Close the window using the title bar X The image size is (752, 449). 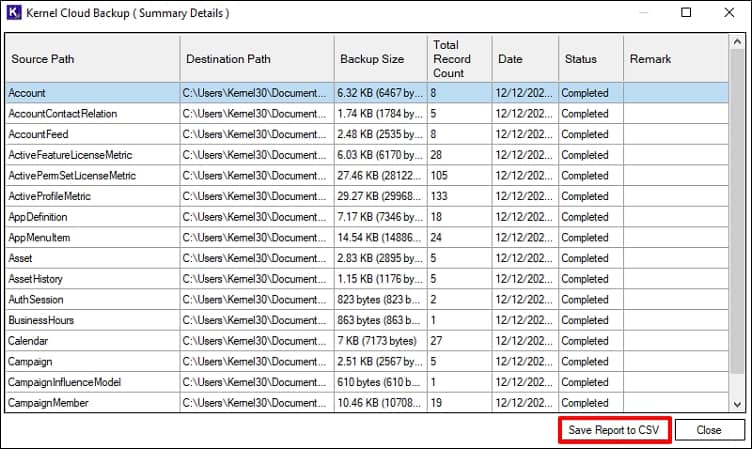point(729,12)
